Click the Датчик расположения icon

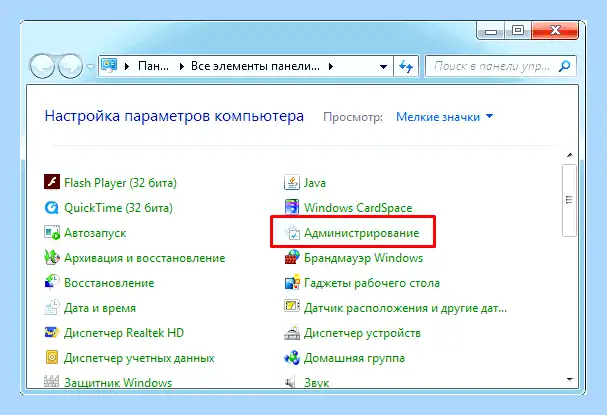292,307
